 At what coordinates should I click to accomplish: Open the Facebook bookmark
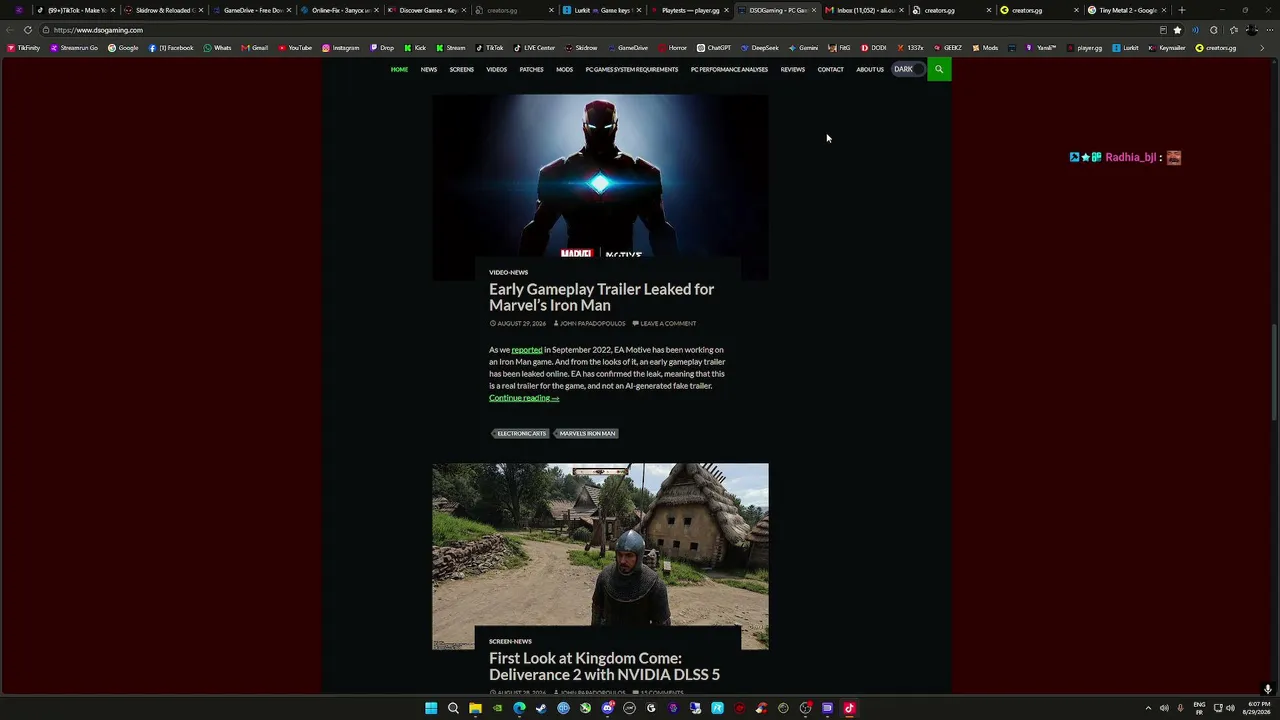(171, 48)
